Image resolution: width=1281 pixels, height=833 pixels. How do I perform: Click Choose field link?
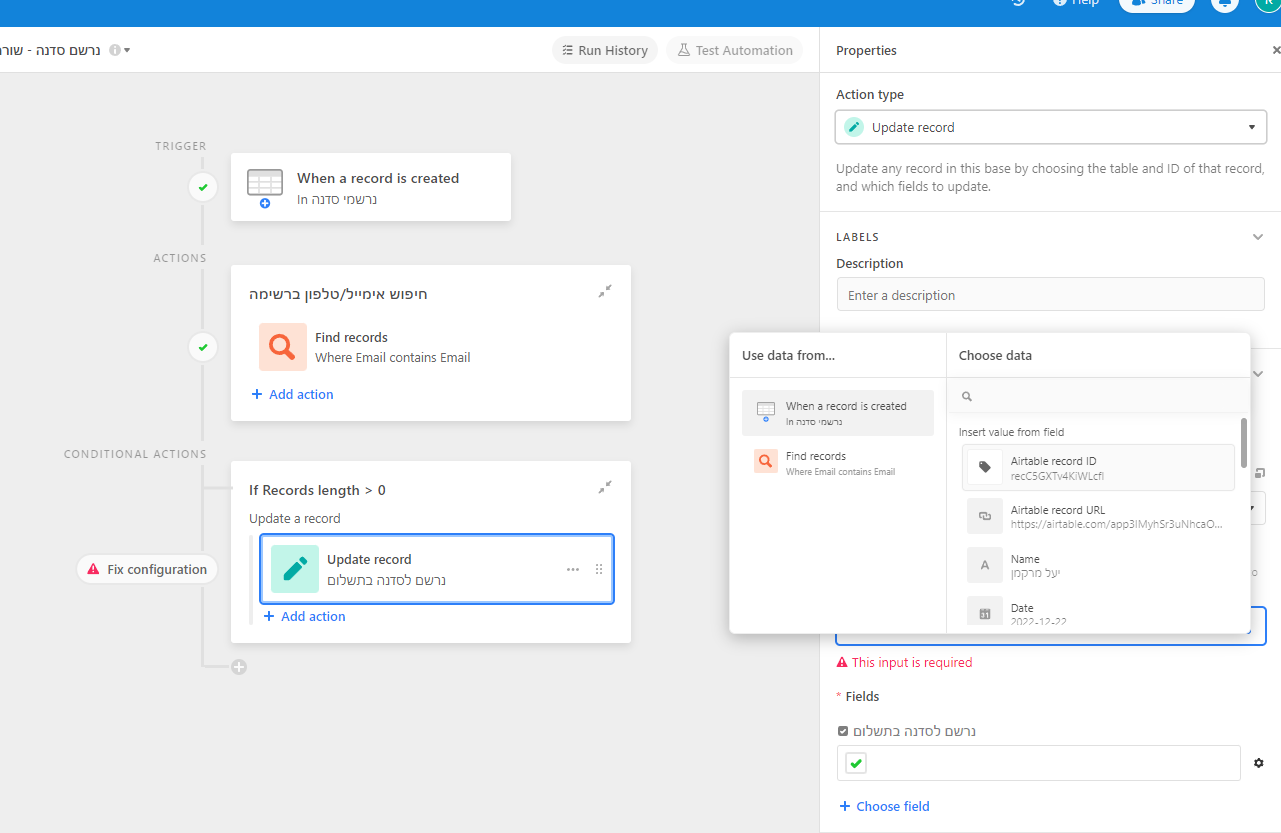[885, 806]
